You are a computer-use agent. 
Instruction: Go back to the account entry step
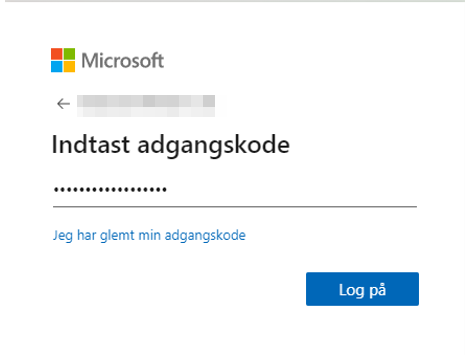coord(63,104)
